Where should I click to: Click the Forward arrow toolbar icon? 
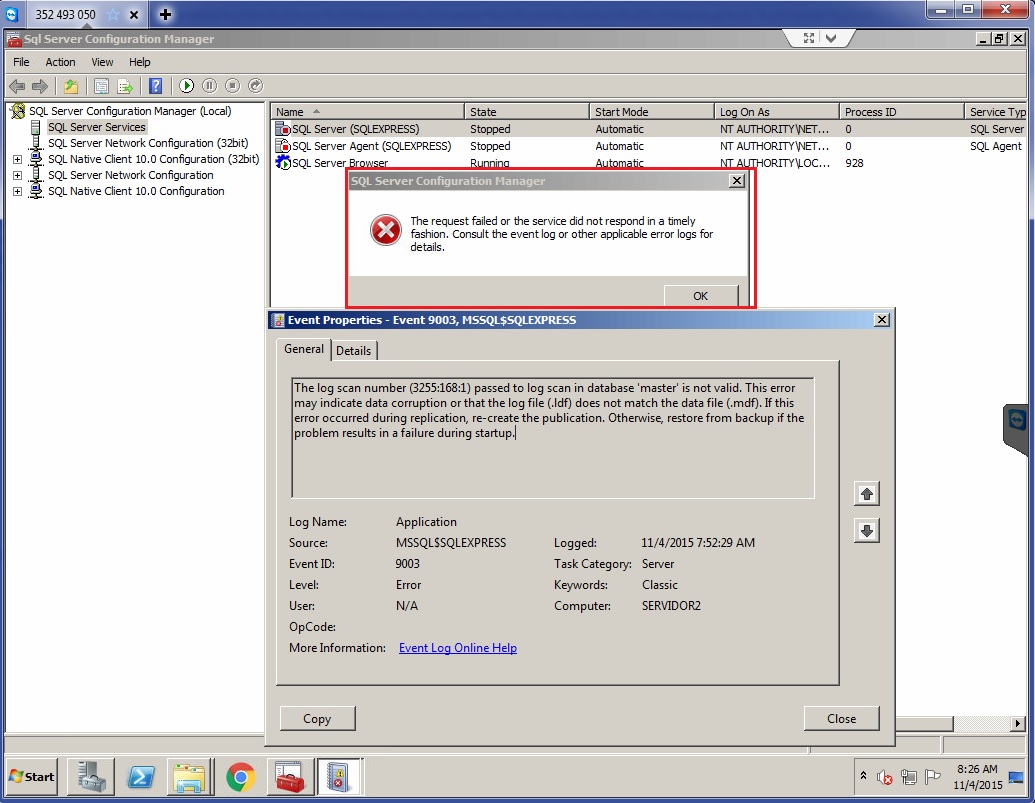[x=40, y=86]
